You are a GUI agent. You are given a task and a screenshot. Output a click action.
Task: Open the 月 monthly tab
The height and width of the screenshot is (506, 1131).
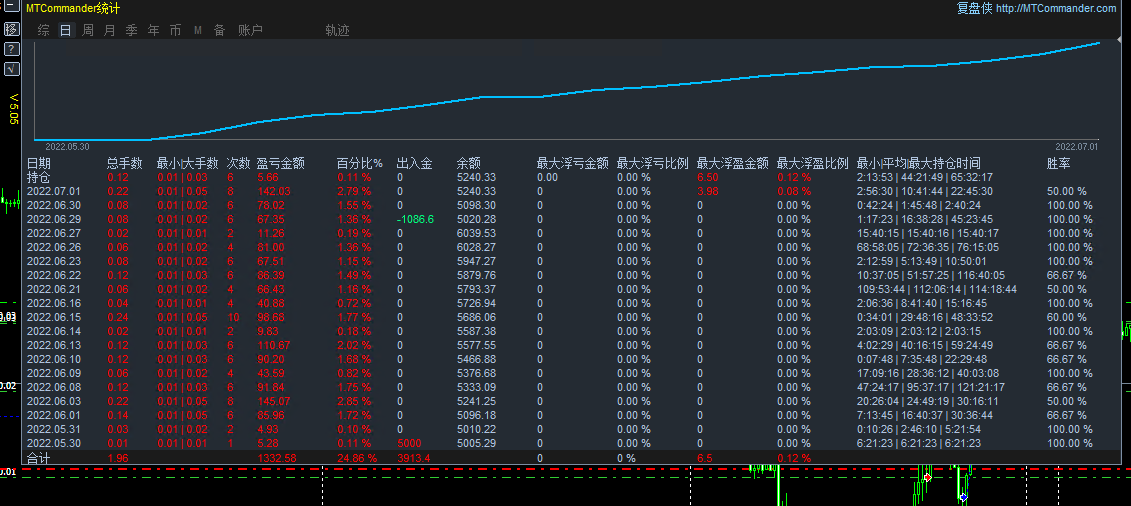pyautogui.click(x=110, y=30)
